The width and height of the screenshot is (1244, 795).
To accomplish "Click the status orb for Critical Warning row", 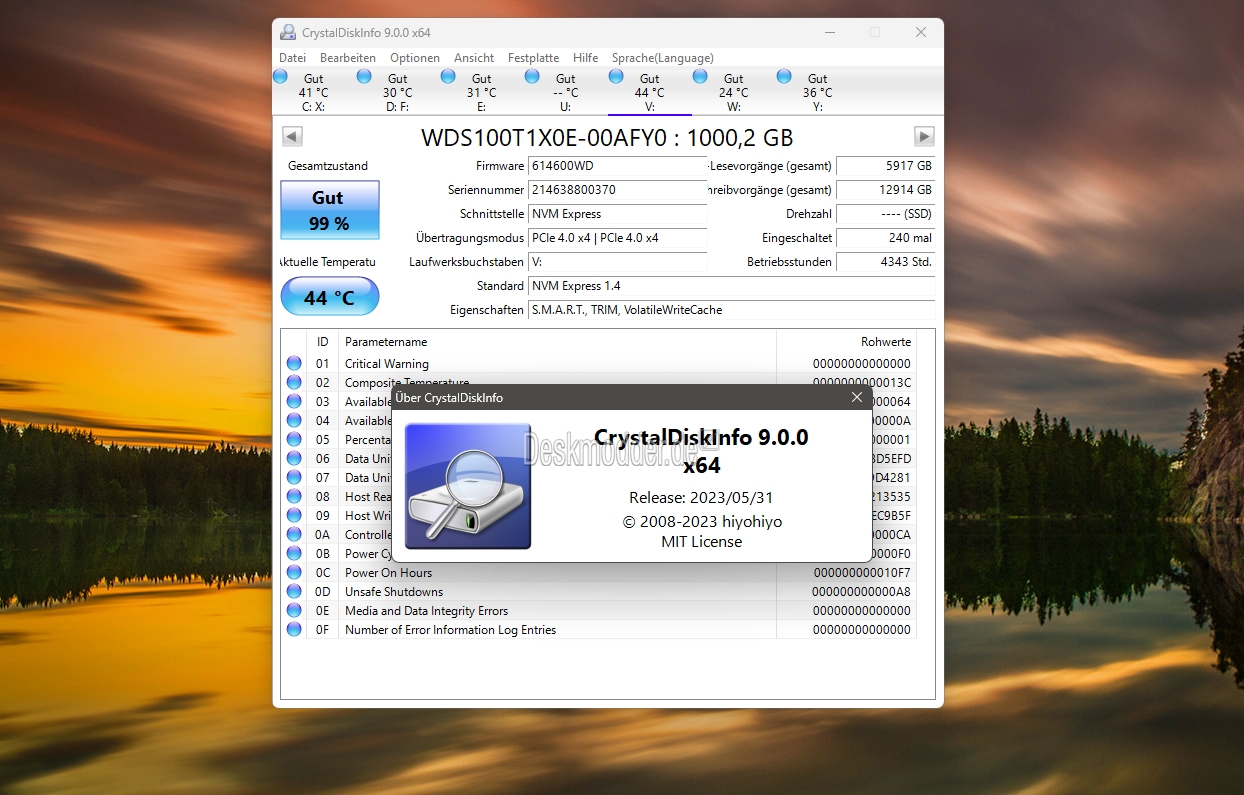I will [294, 364].
